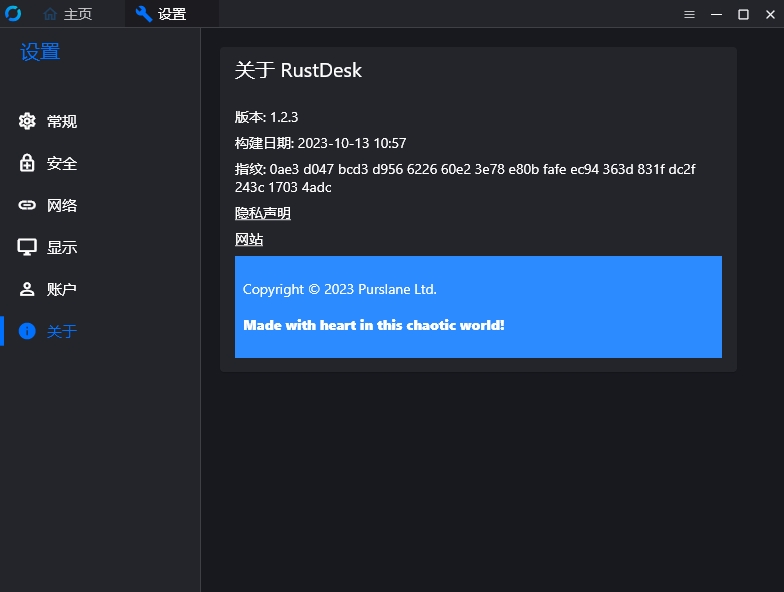Go to 网络 settings label

click(62, 205)
